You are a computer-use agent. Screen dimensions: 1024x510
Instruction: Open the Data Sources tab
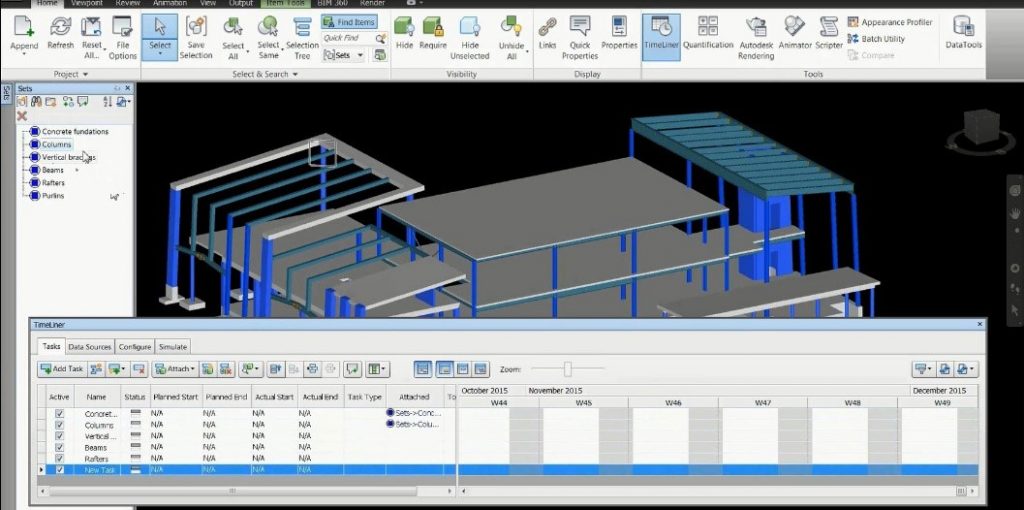pyautogui.click(x=90, y=347)
